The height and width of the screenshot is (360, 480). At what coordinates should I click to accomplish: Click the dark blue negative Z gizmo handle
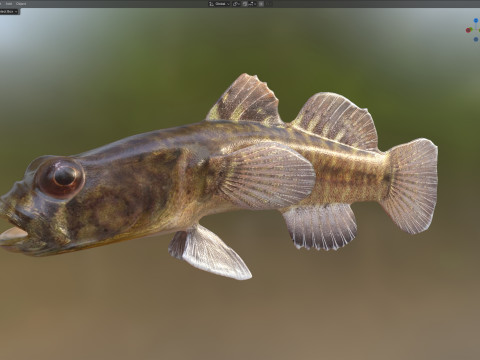point(476,39)
